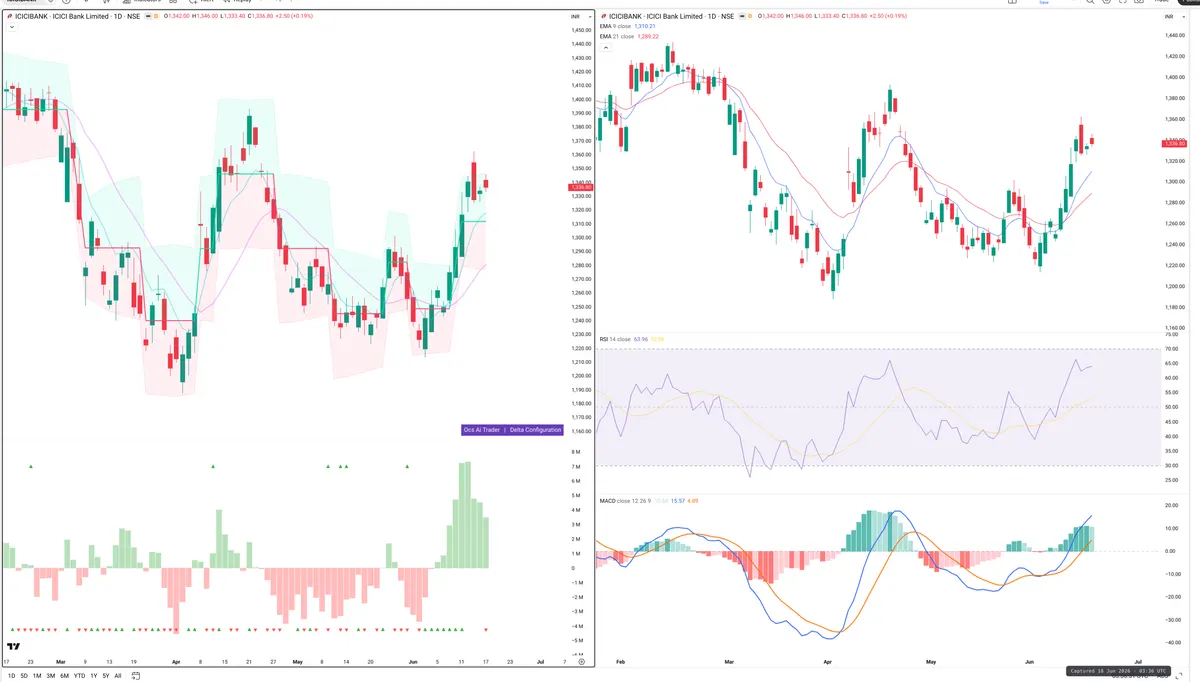
Task: Click the ICICI logo on left chart title
Action: (10, 17)
